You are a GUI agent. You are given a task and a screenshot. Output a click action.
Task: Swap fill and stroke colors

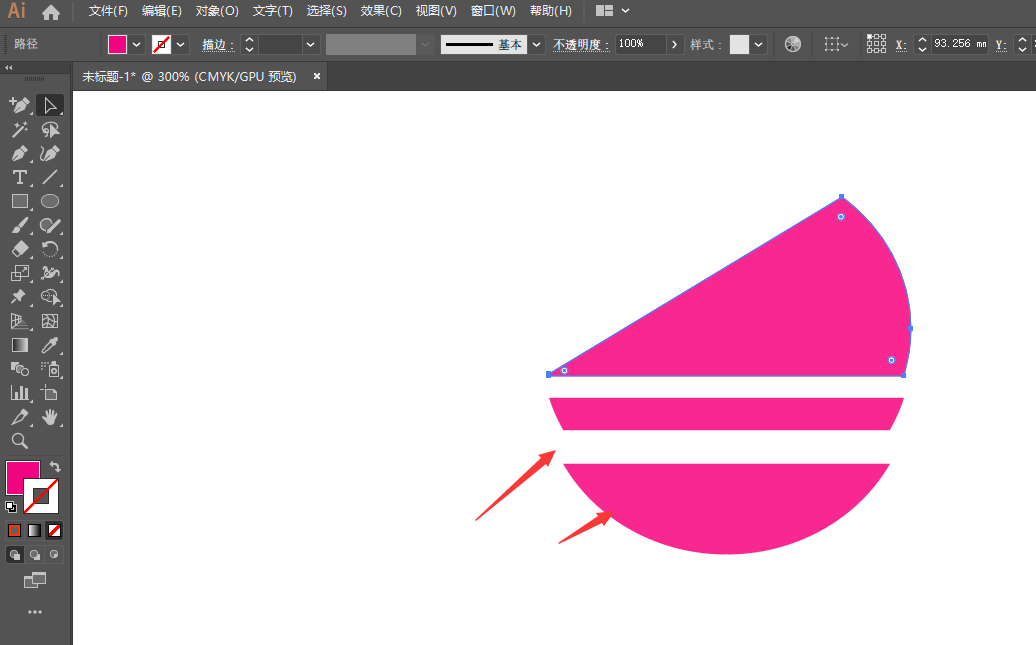56,467
